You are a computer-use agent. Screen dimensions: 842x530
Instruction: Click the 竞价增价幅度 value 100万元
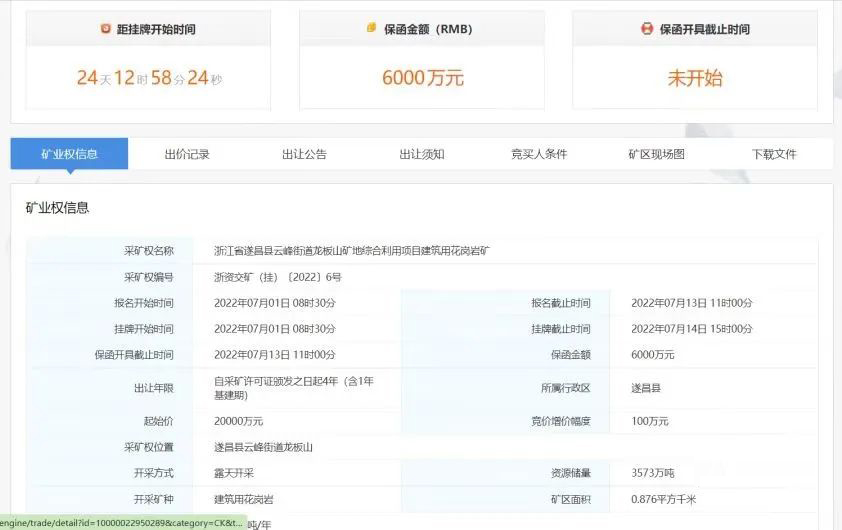pos(650,421)
